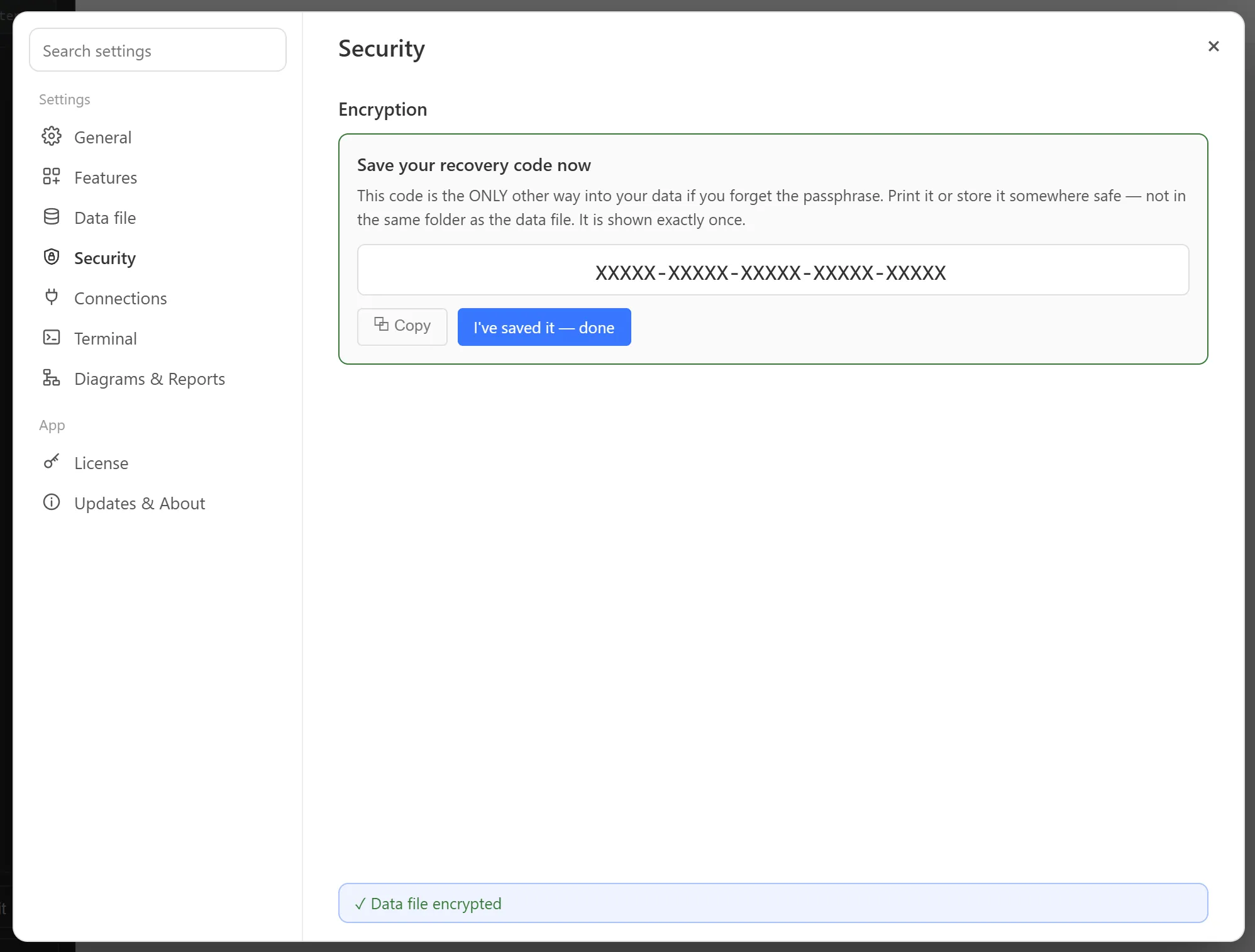Viewport: 1255px width, 952px height.
Task: Click the recovery code field
Action: (773, 270)
